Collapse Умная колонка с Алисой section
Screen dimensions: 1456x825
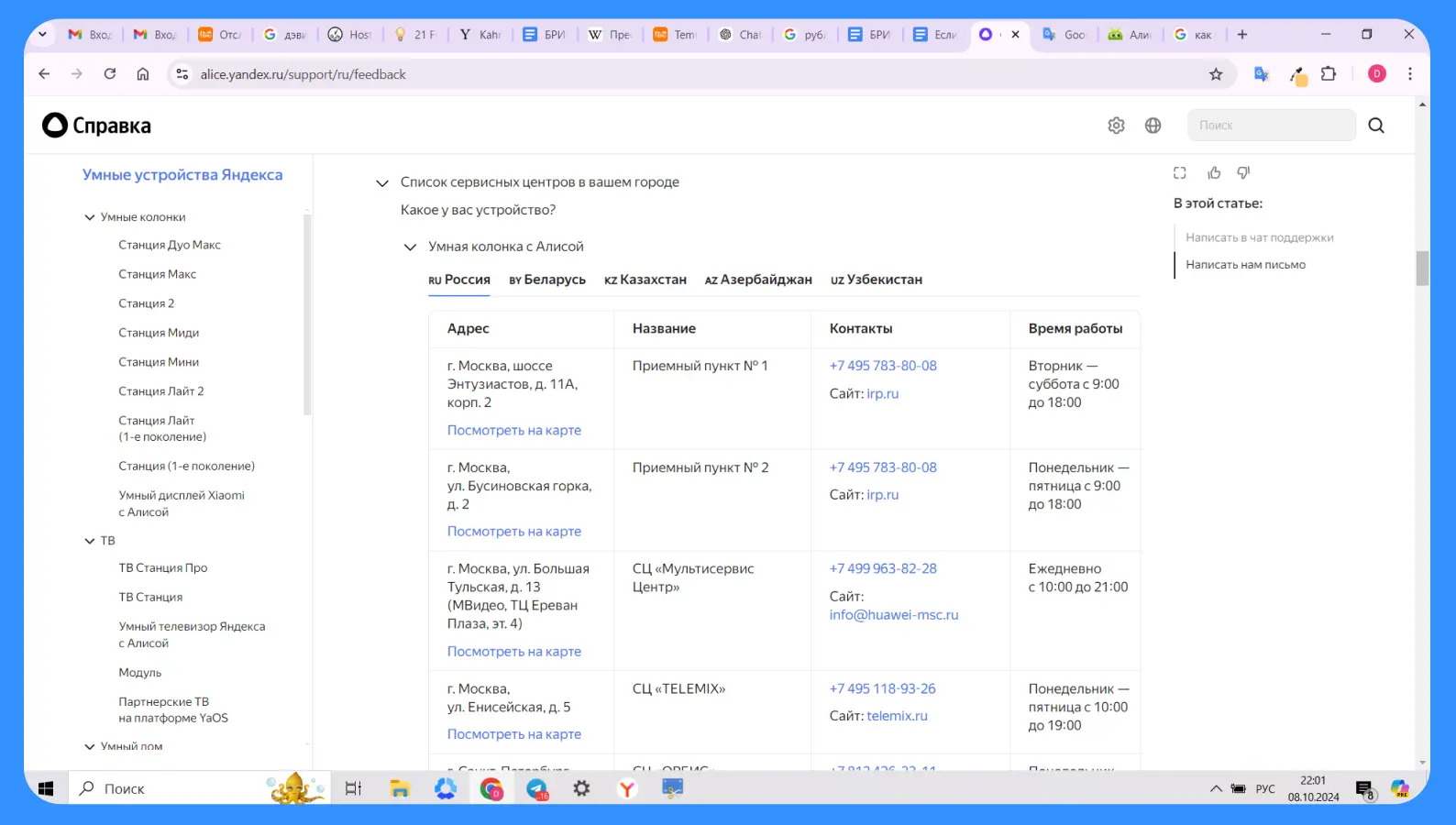point(411,247)
